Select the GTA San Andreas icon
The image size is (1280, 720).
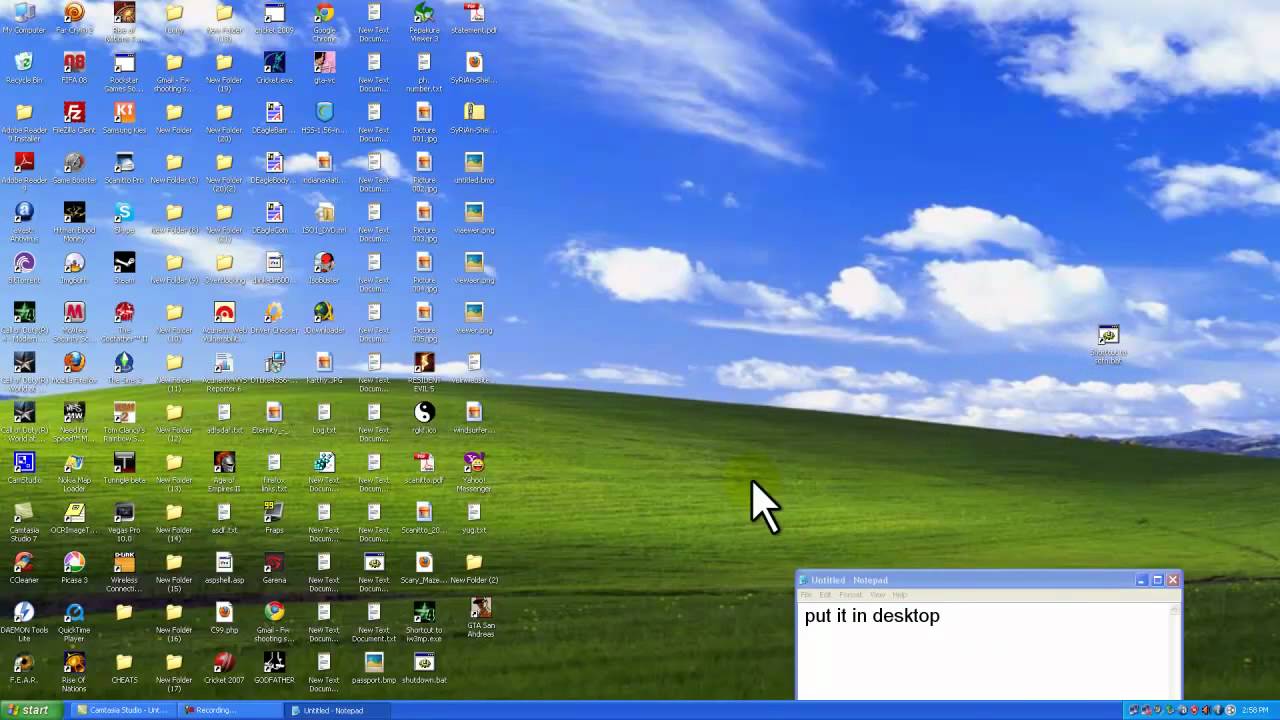click(481, 619)
